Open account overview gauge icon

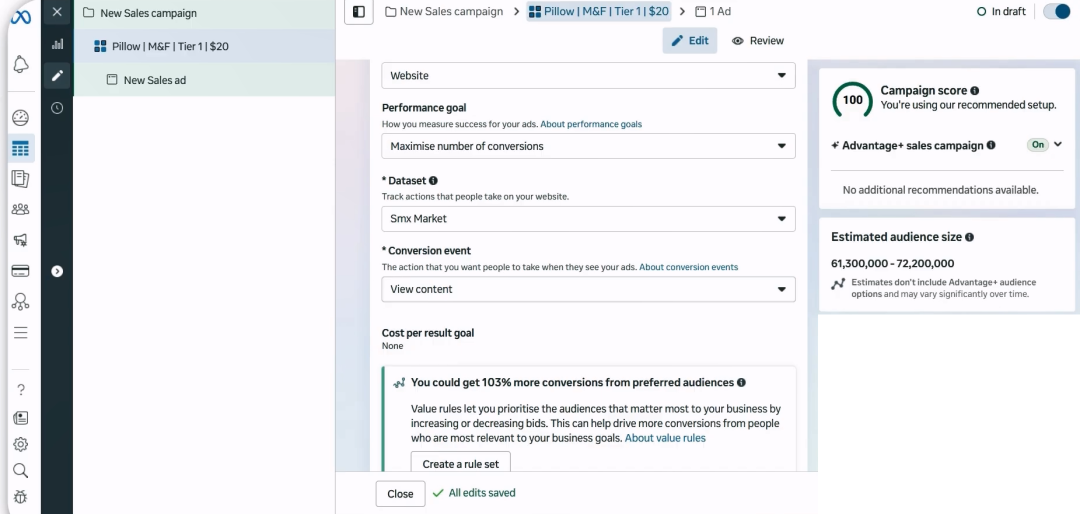click(x=21, y=118)
